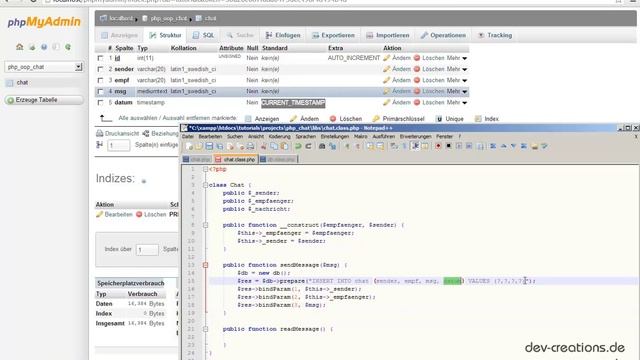Open the Kodierung menu in Notepad++
This screenshot has height=360, width=640.
pyautogui.click(x=280, y=136)
